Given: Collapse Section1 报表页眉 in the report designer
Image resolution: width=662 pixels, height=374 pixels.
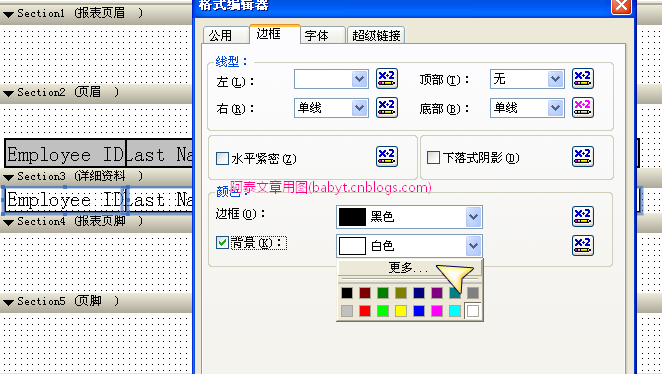Looking at the screenshot, I should 8,14.
